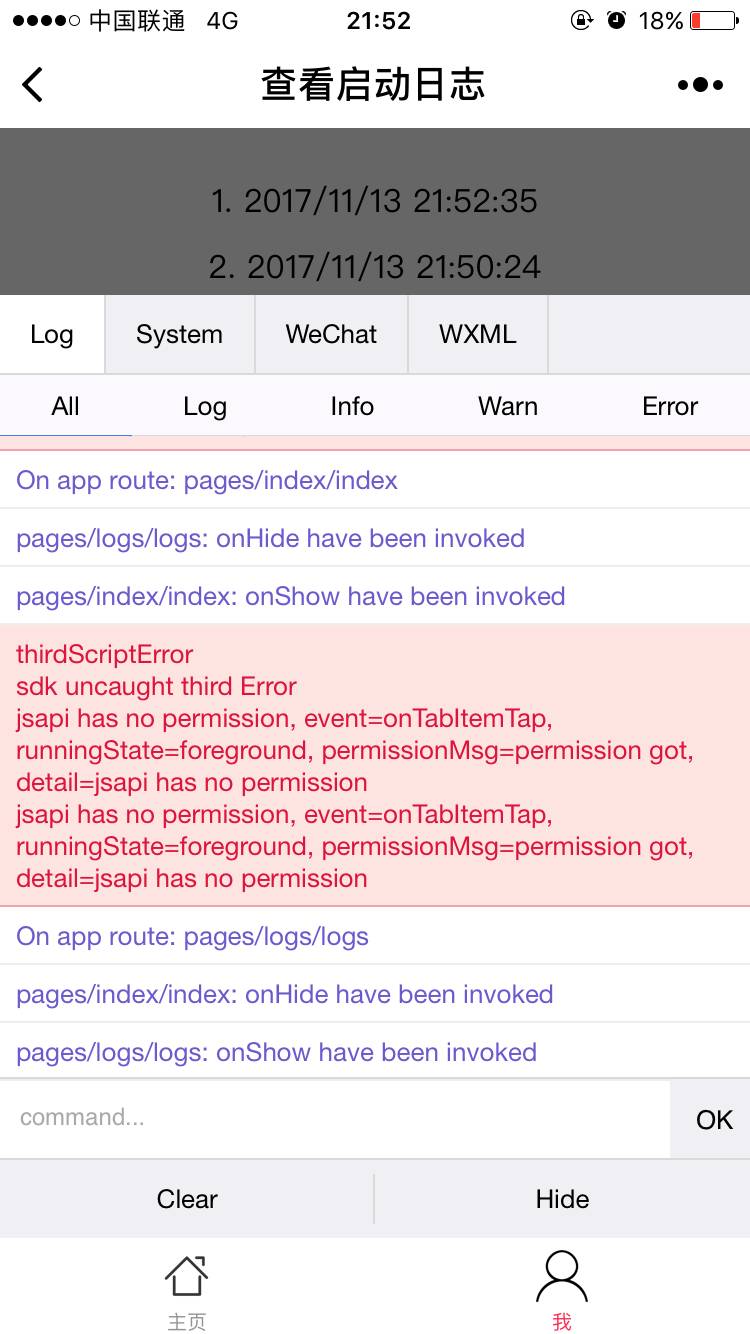Focus the command input field
The height and width of the screenshot is (1334, 750).
(335, 1118)
